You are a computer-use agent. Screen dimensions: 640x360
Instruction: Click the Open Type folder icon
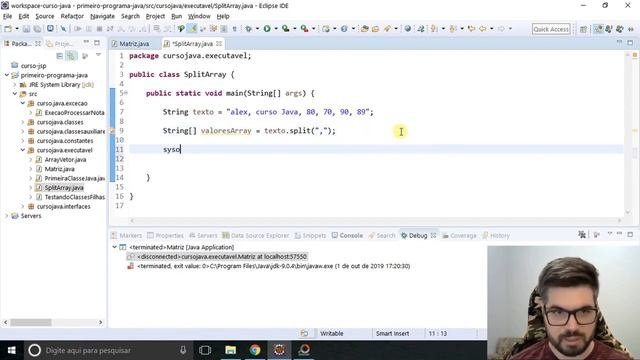[x=364, y=29]
